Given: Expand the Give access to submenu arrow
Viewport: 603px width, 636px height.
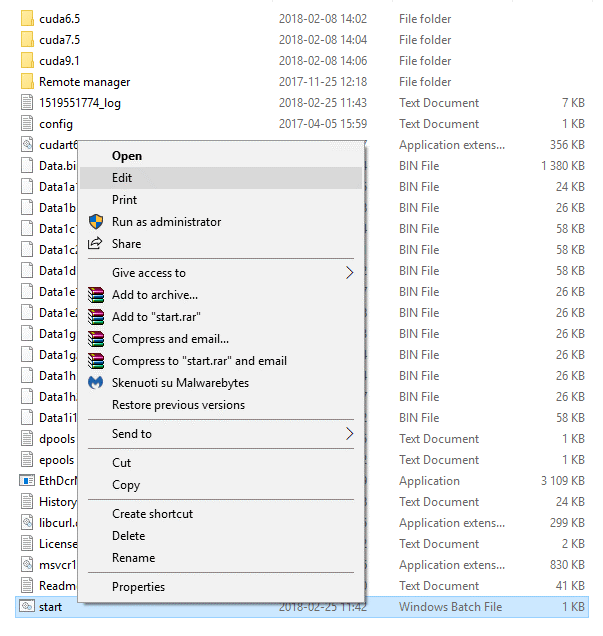Looking at the screenshot, I should 350,273.
